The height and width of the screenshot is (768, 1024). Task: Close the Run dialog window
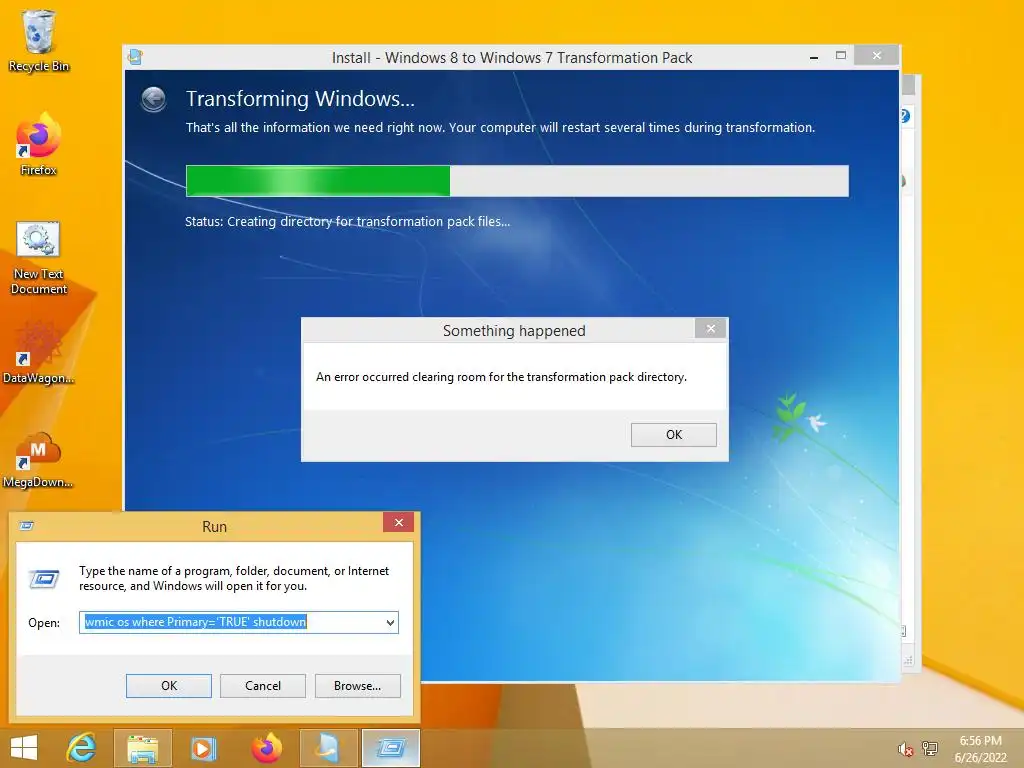[398, 522]
